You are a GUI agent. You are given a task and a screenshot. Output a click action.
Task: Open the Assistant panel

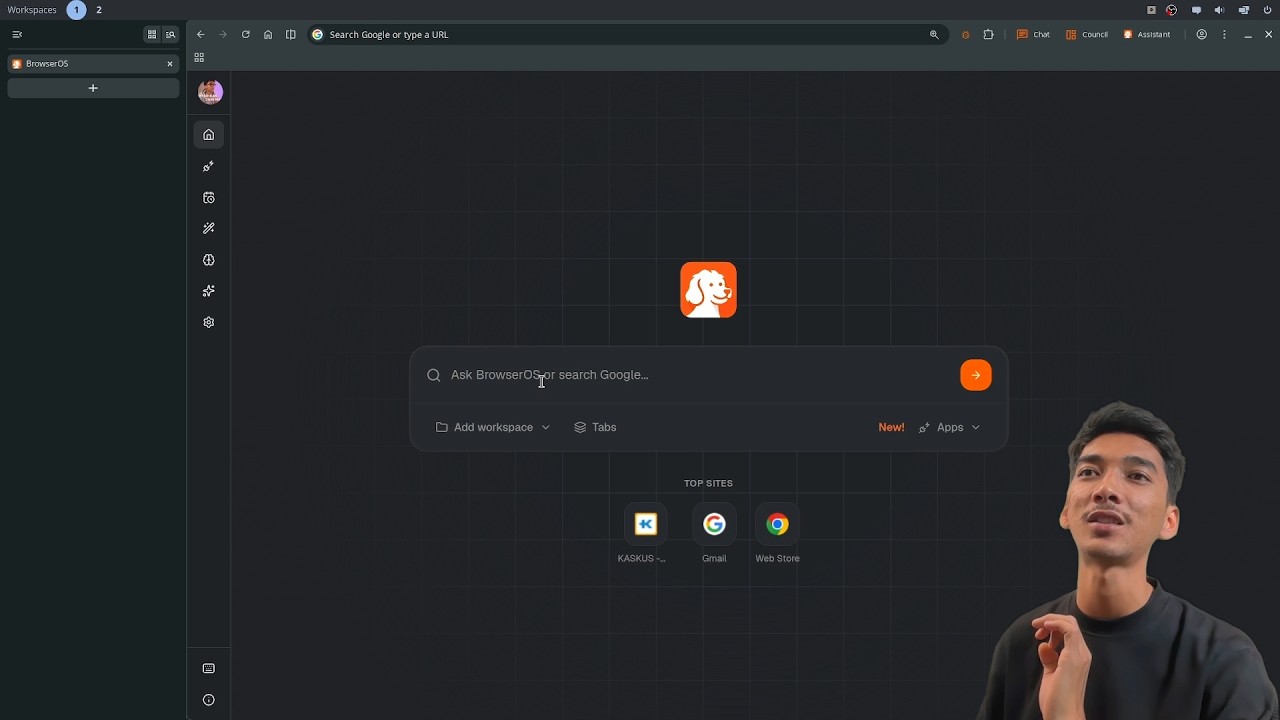1146,34
